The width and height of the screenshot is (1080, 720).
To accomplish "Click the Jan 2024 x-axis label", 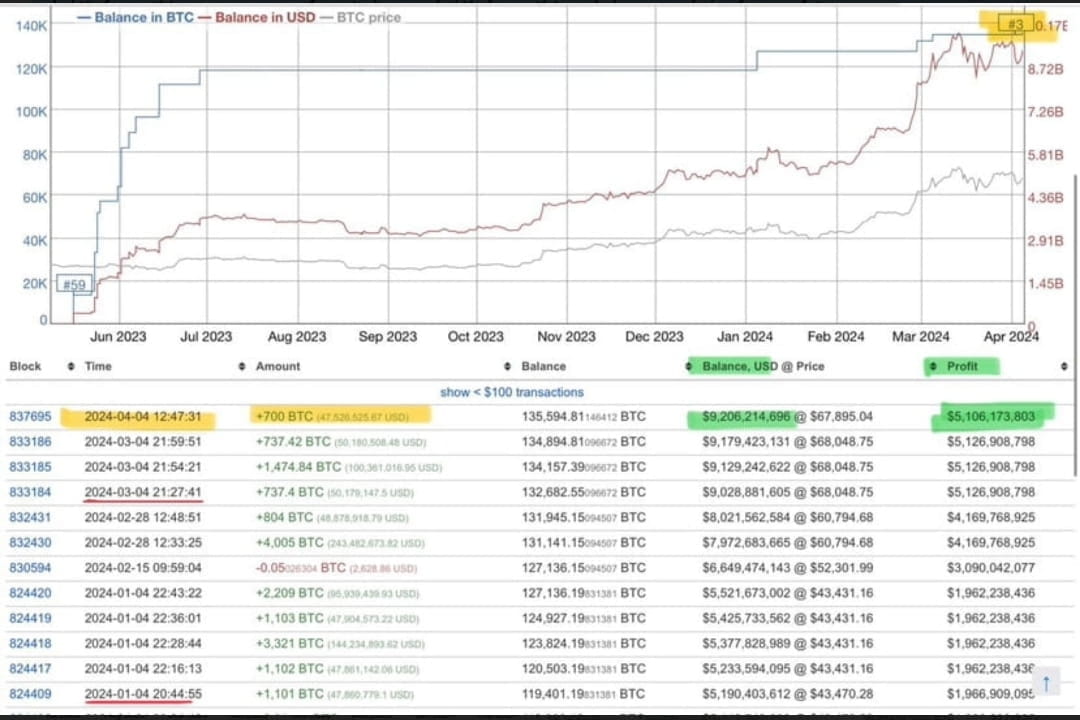I will click(x=745, y=336).
